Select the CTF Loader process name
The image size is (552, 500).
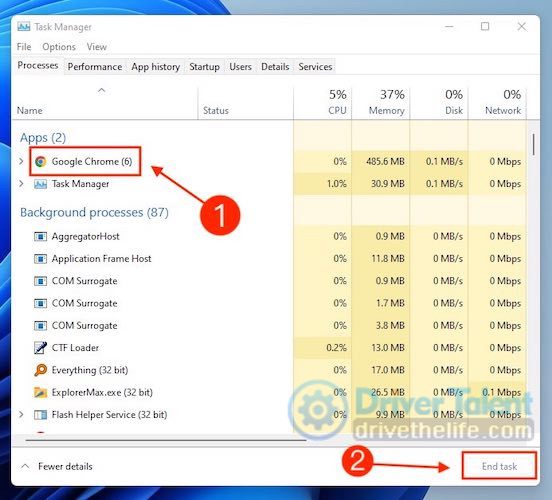pos(75,348)
